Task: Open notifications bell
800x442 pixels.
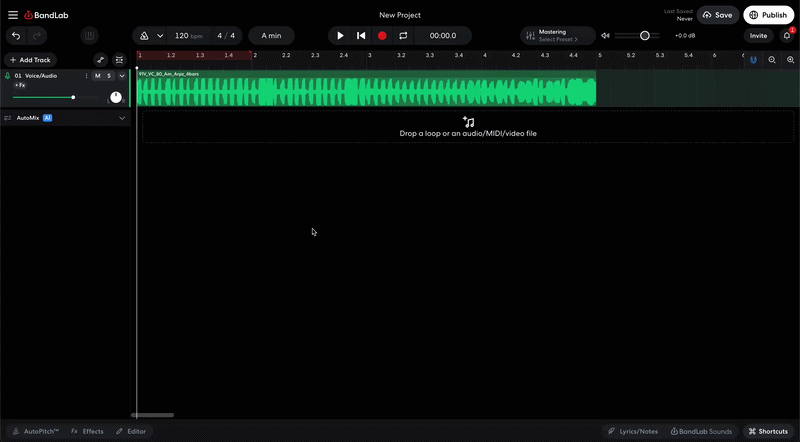Action: coord(786,36)
